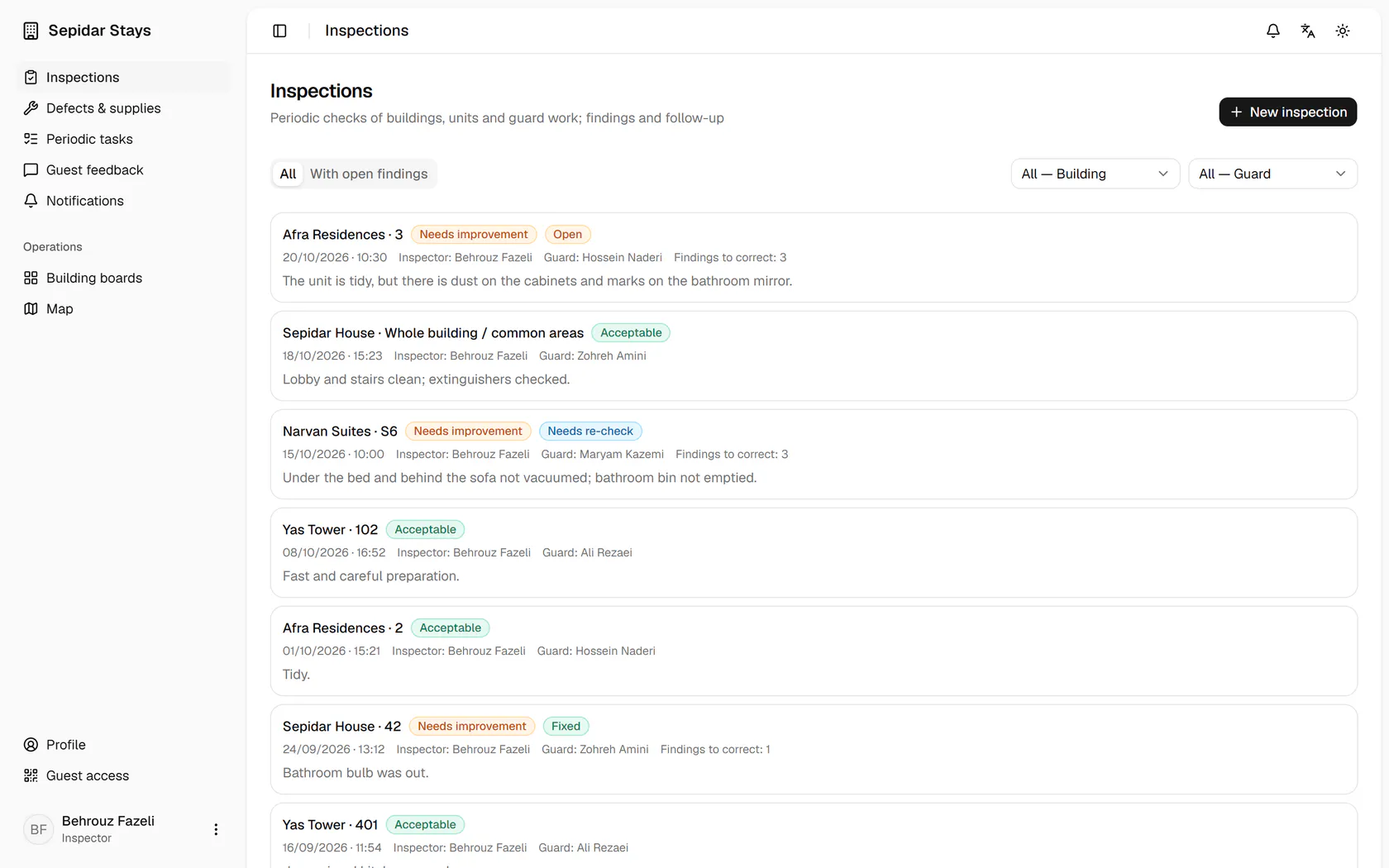
Task: Toggle the sidebar panel icon
Action: [x=279, y=31]
